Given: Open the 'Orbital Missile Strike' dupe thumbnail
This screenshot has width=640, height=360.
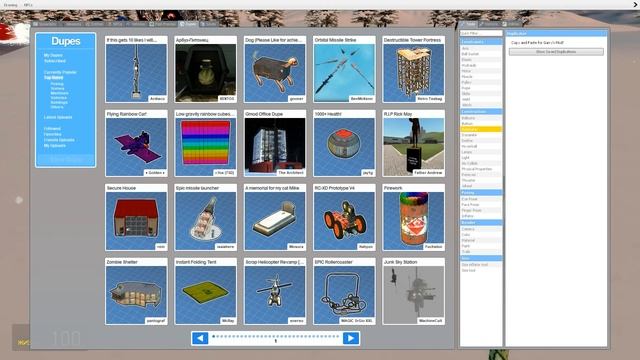Looking at the screenshot, I should 344,69.
